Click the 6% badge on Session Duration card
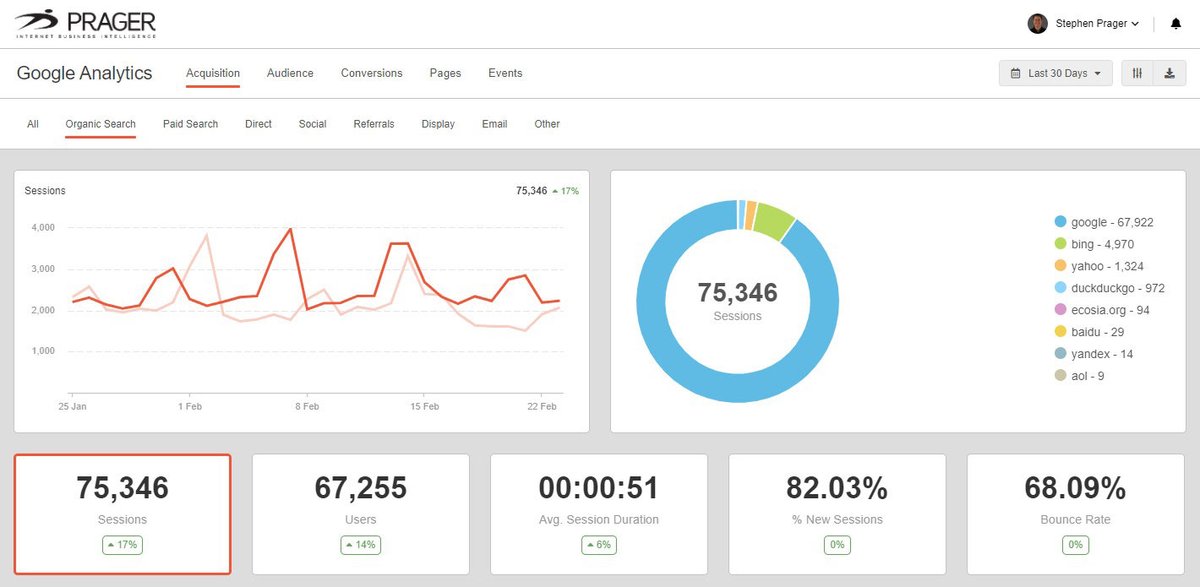Image resolution: width=1200 pixels, height=587 pixels. click(598, 545)
